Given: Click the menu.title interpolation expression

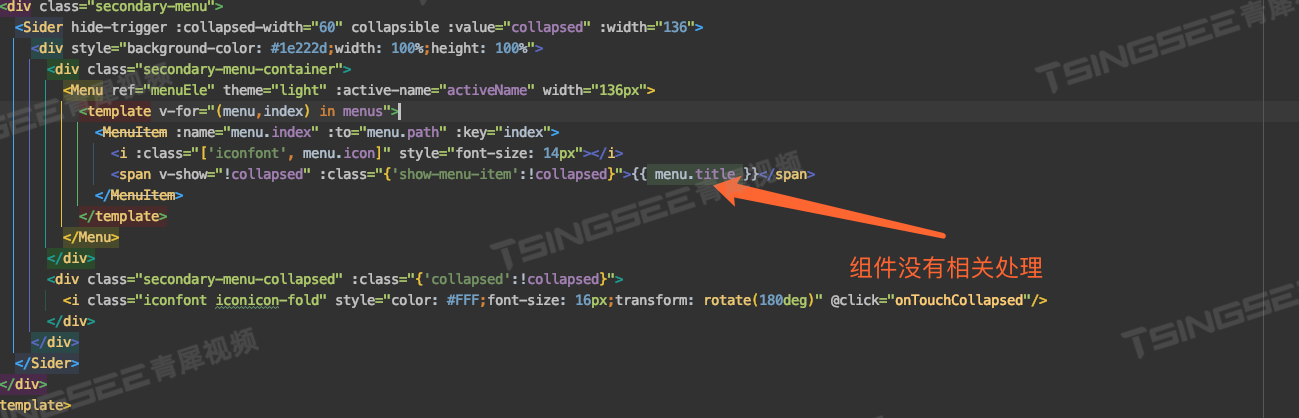Looking at the screenshot, I should 694,174.
